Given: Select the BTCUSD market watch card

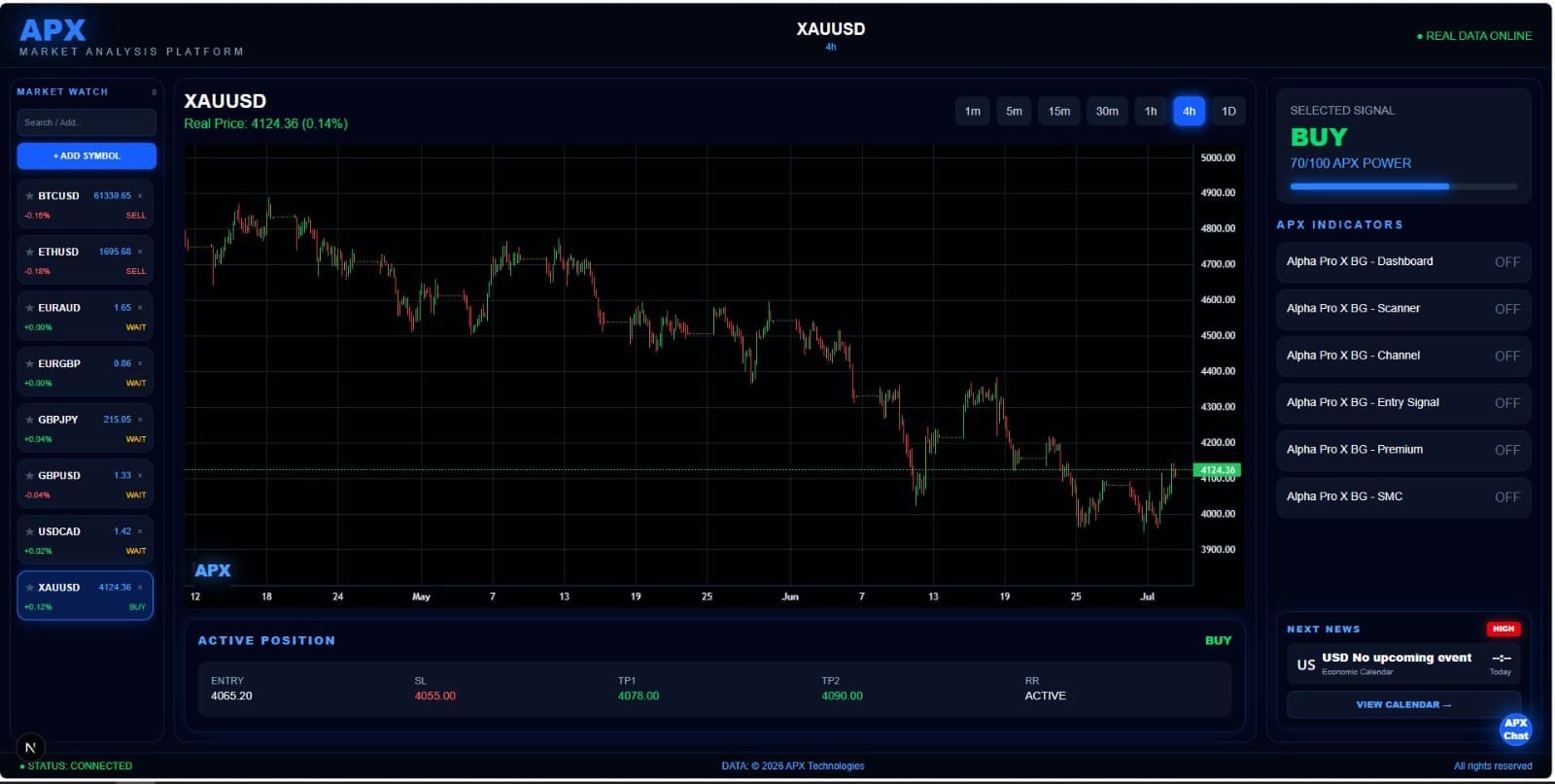Looking at the screenshot, I should click(86, 205).
